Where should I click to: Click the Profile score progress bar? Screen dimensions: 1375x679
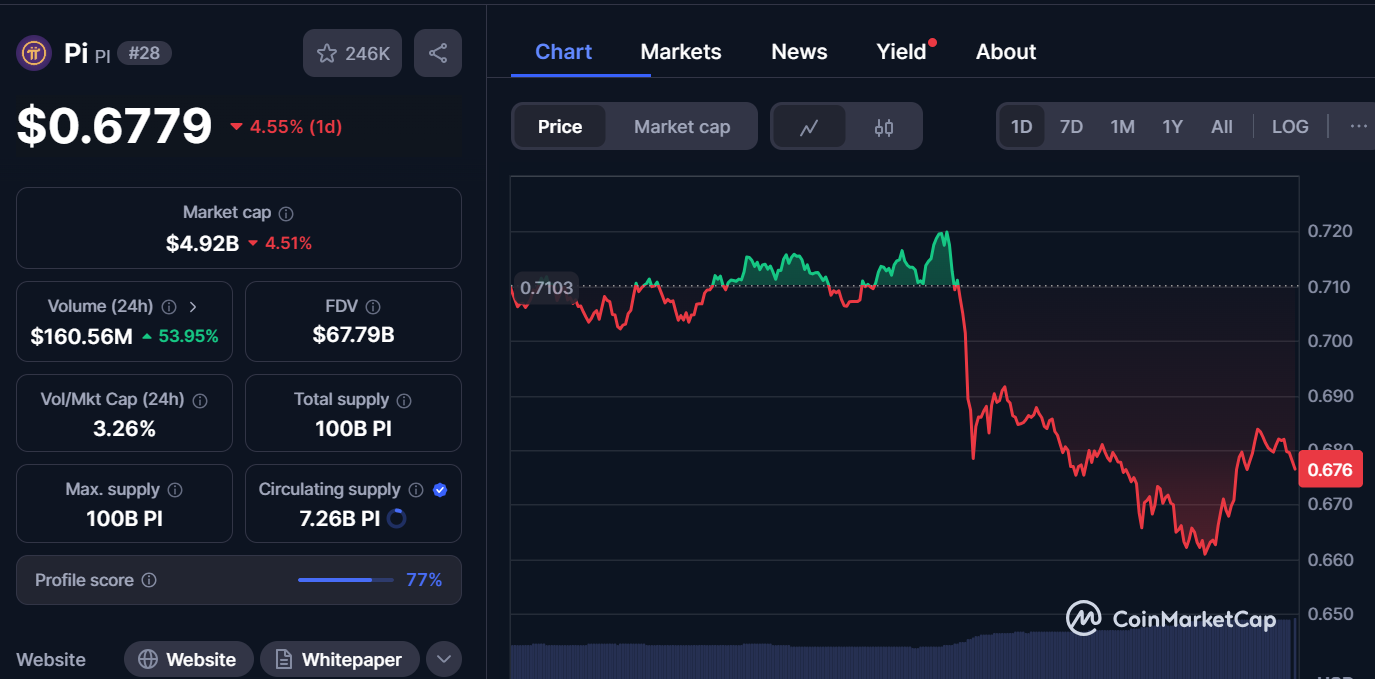point(346,580)
